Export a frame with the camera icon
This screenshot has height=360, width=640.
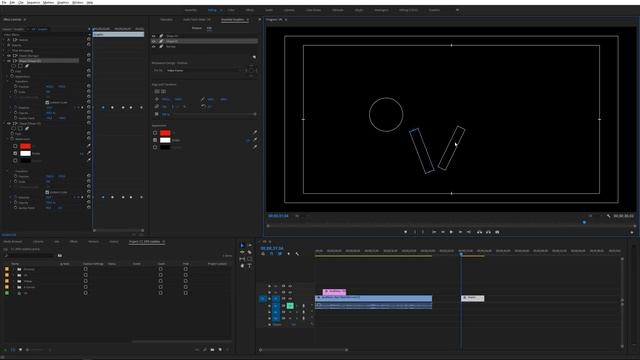point(497,232)
